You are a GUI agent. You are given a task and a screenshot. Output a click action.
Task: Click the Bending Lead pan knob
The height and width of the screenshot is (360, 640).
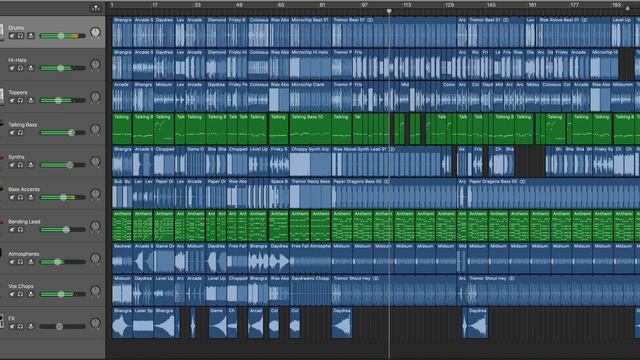pyautogui.click(x=95, y=226)
